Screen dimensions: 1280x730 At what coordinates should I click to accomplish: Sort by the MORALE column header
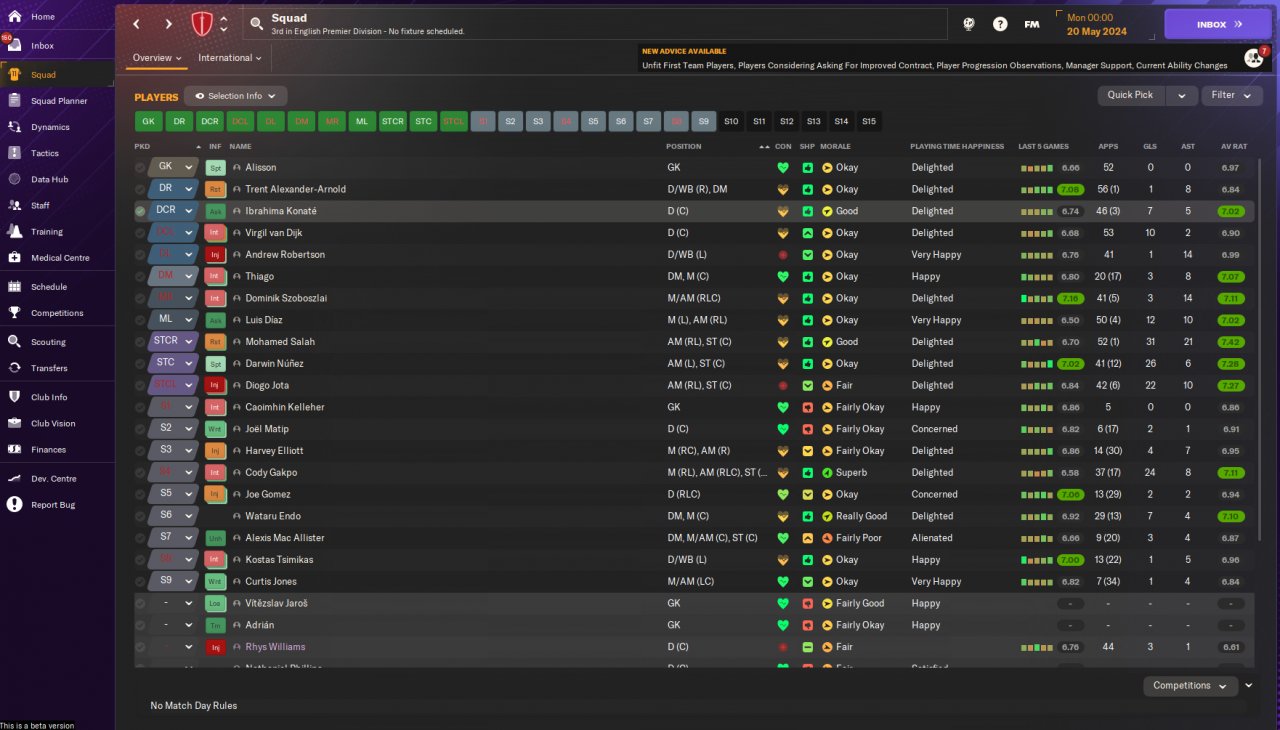click(x=836, y=147)
